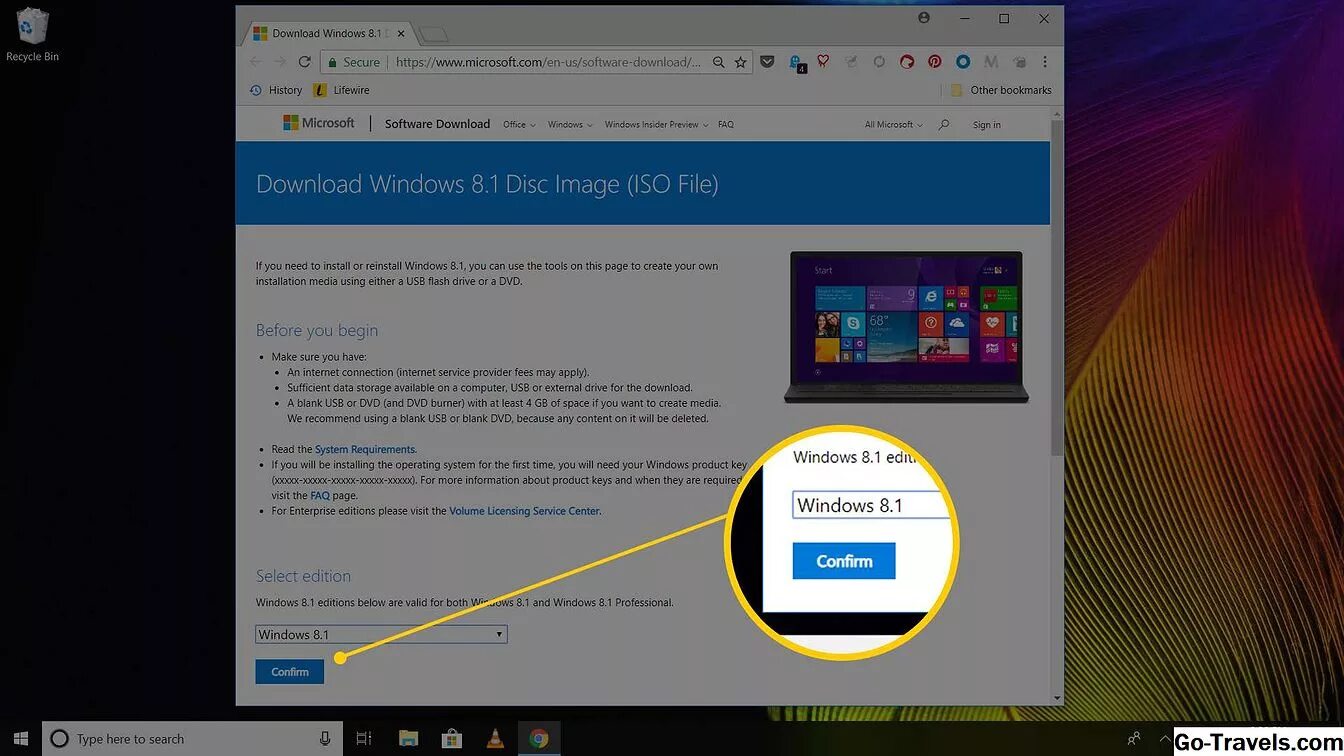1344x756 pixels.
Task: Click the Select edition heading text
Action: pyautogui.click(x=303, y=576)
